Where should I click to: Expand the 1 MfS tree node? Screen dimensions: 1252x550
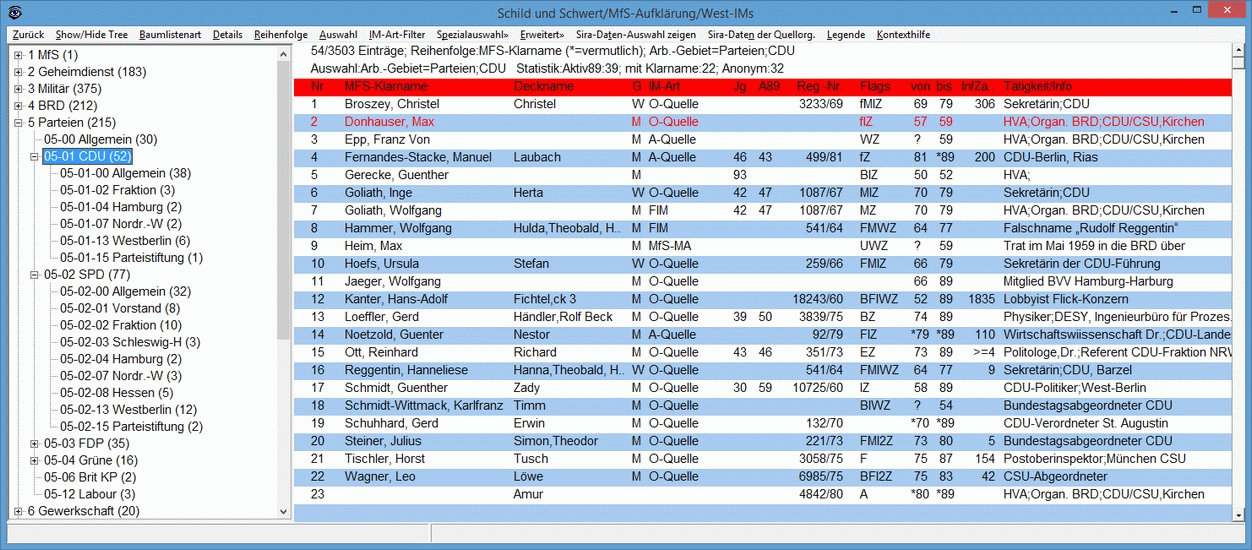point(18,55)
